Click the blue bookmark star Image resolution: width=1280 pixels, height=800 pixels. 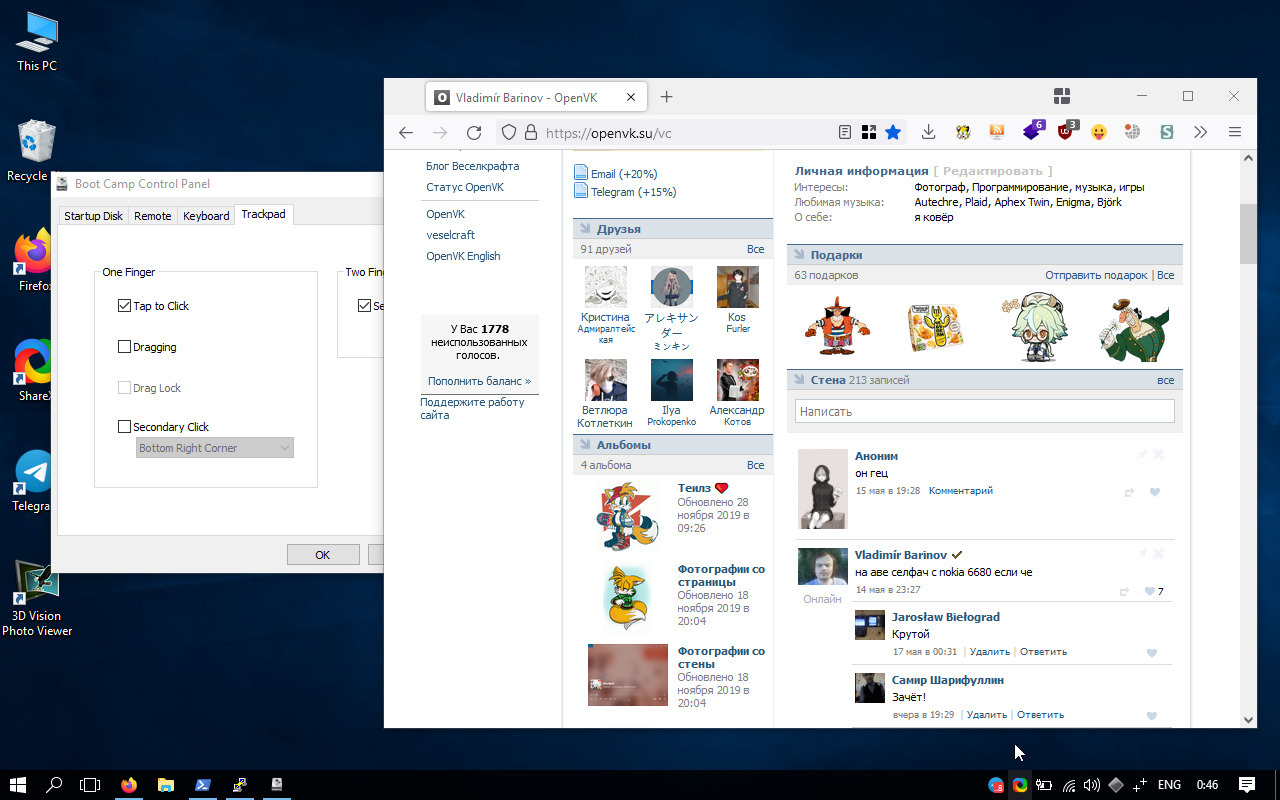[x=893, y=132]
